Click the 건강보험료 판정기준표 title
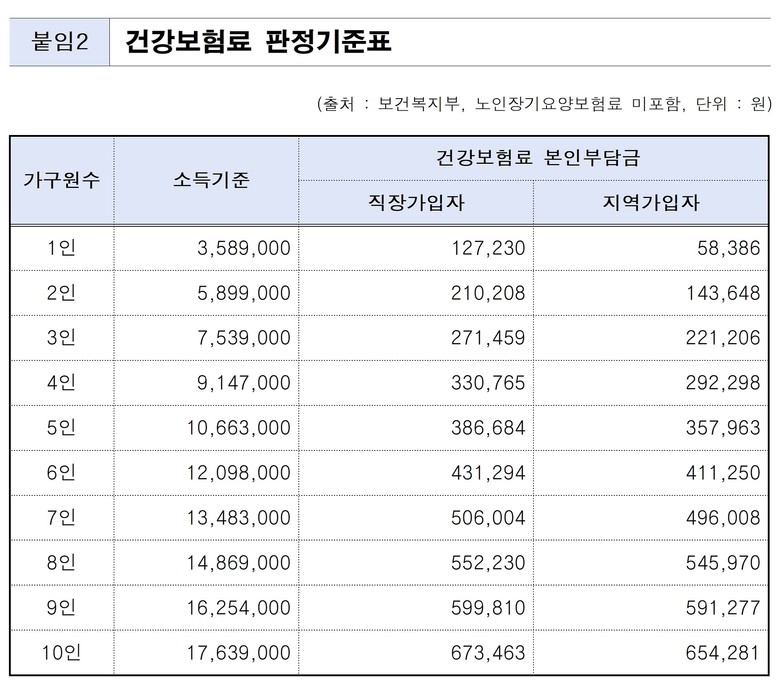Image resolution: width=779 pixels, height=689 pixels. point(258,42)
